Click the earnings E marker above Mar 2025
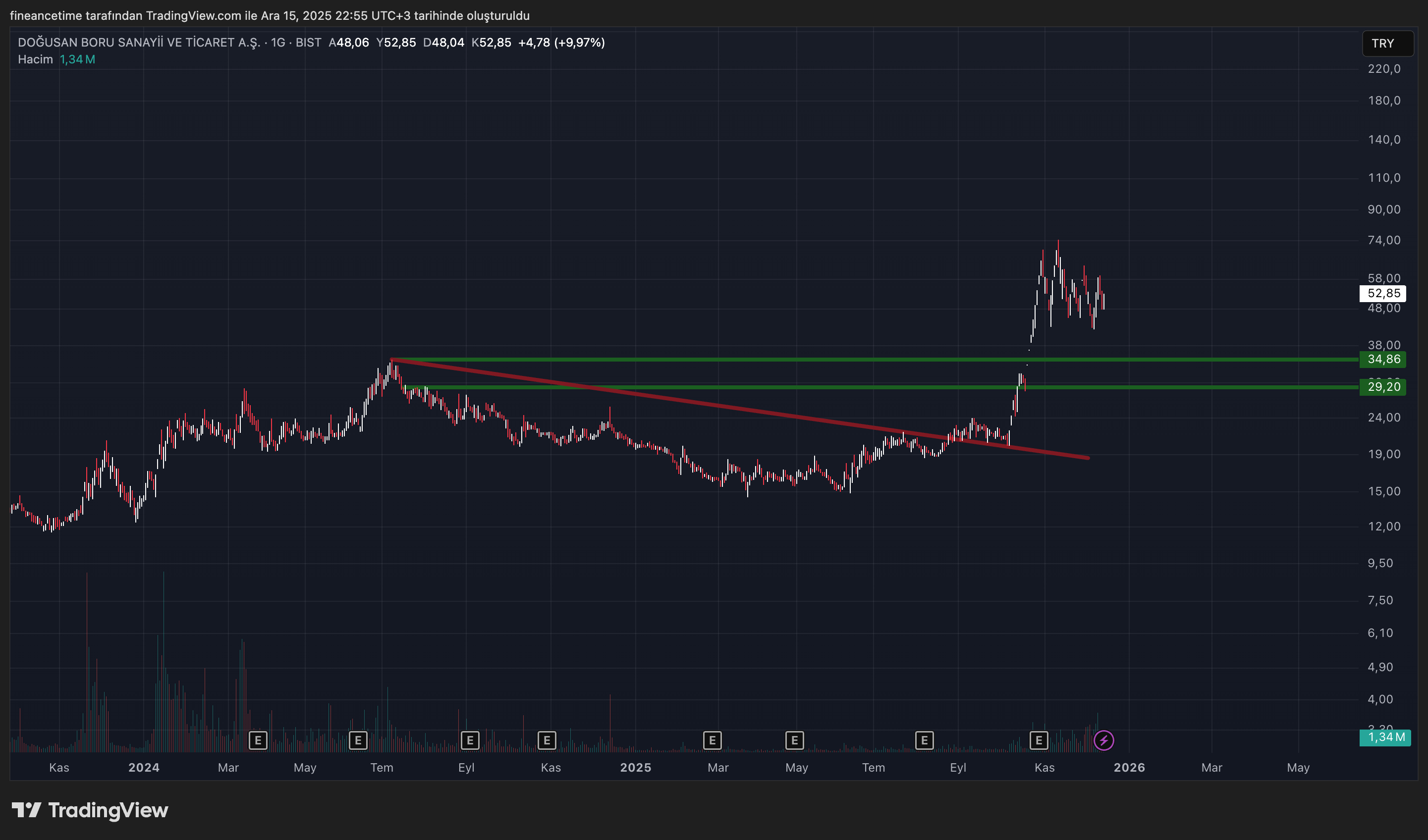This screenshot has width=1428, height=840. (x=713, y=740)
